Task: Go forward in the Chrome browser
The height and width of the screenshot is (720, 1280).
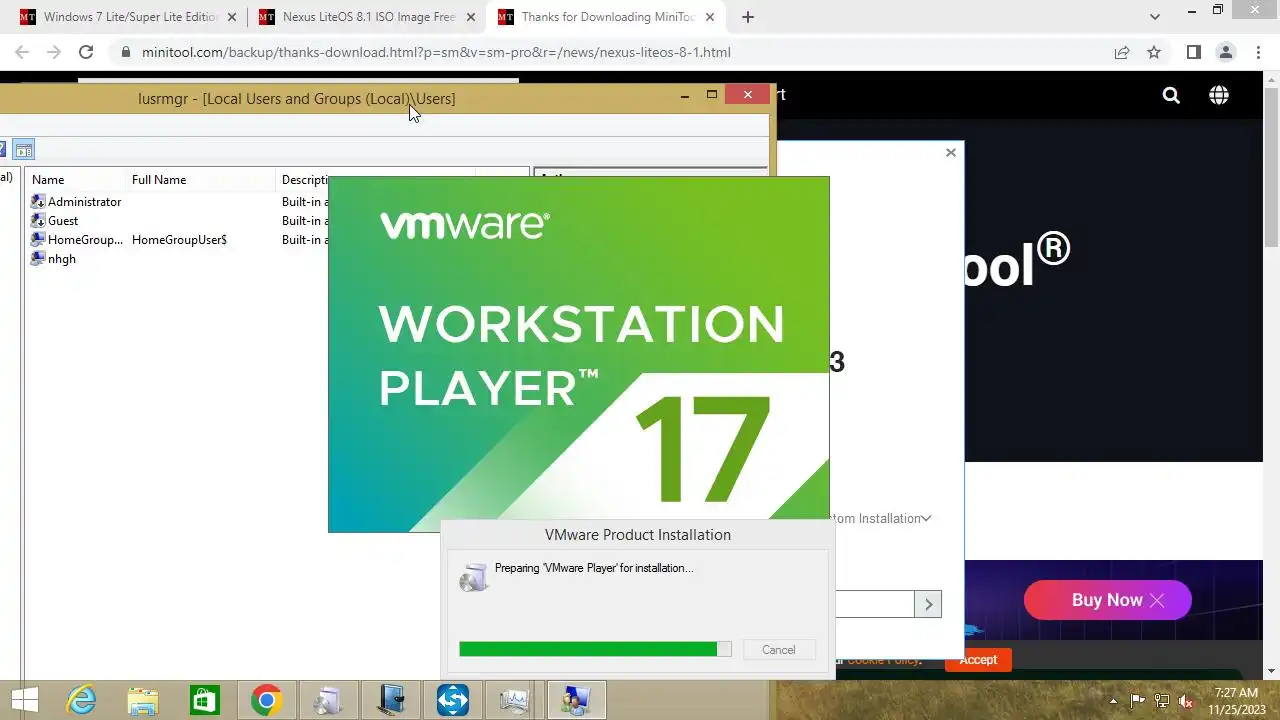Action: (x=54, y=52)
